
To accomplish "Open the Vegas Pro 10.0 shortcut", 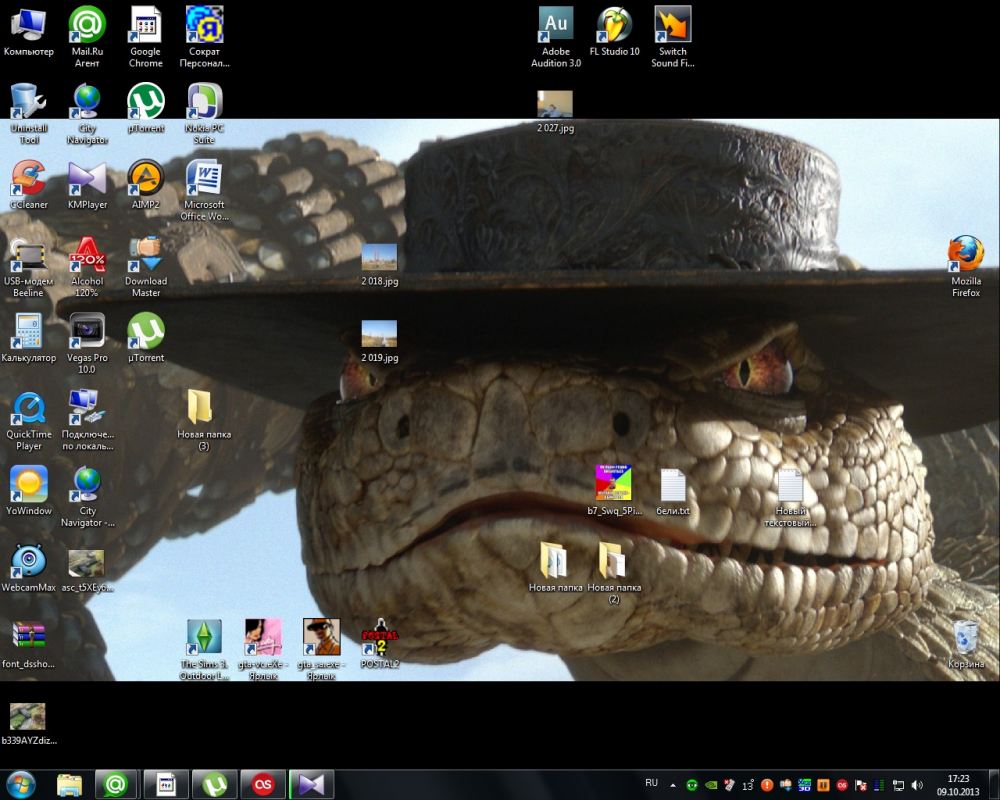I will pyautogui.click(x=87, y=343).
